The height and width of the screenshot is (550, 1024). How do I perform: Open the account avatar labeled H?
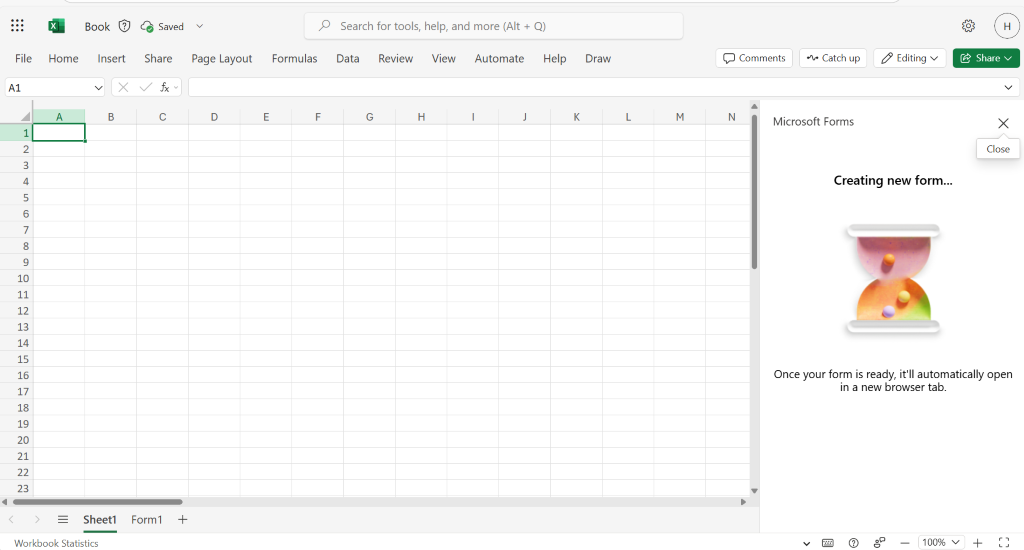tap(1007, 26)
